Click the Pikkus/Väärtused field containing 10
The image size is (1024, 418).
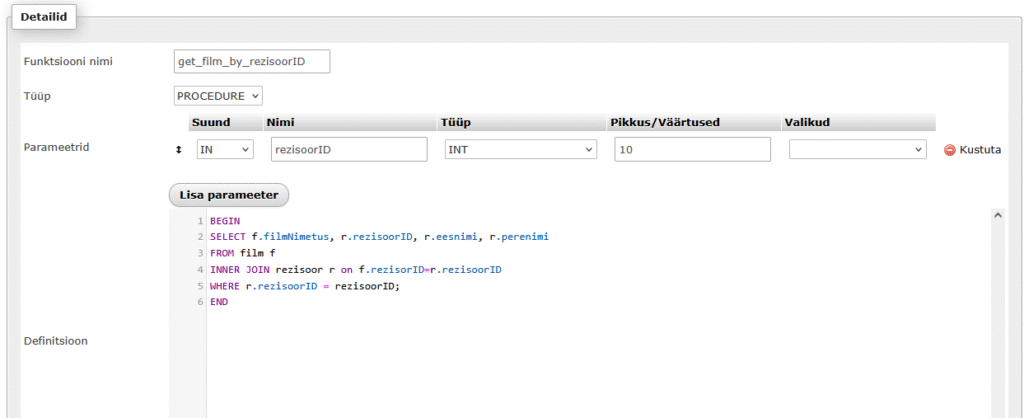[x=692, y=149]
